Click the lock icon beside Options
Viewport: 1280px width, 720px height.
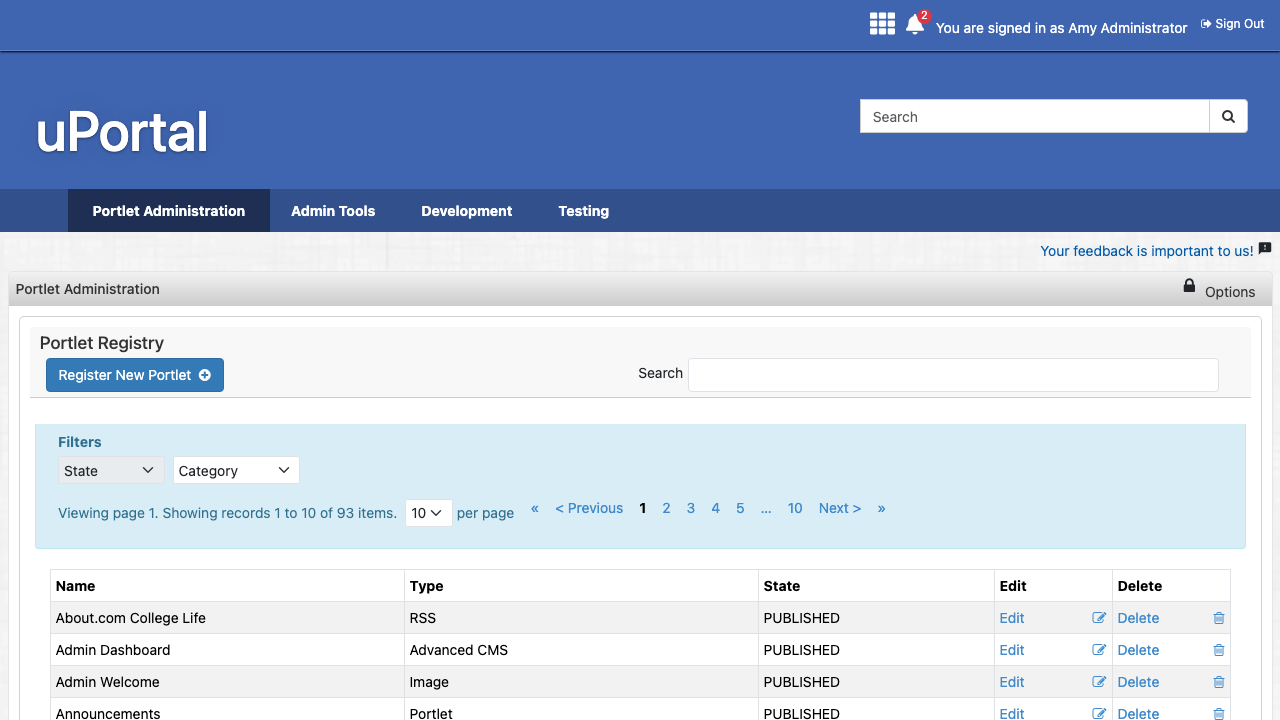tap(1189, 286)
